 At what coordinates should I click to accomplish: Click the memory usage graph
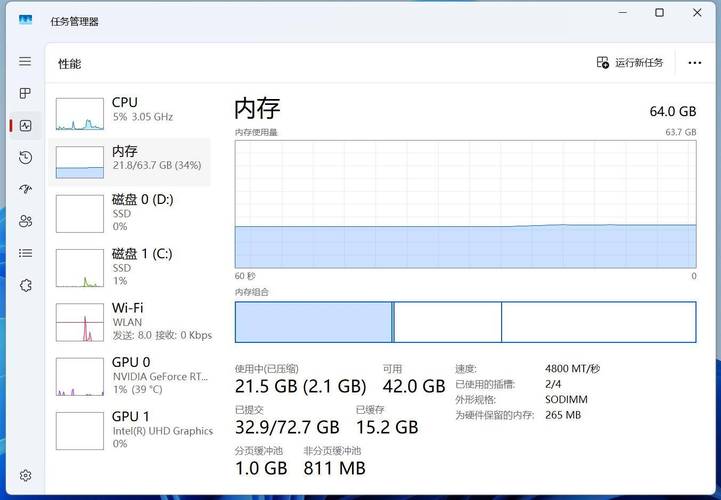tap(465, 204)
